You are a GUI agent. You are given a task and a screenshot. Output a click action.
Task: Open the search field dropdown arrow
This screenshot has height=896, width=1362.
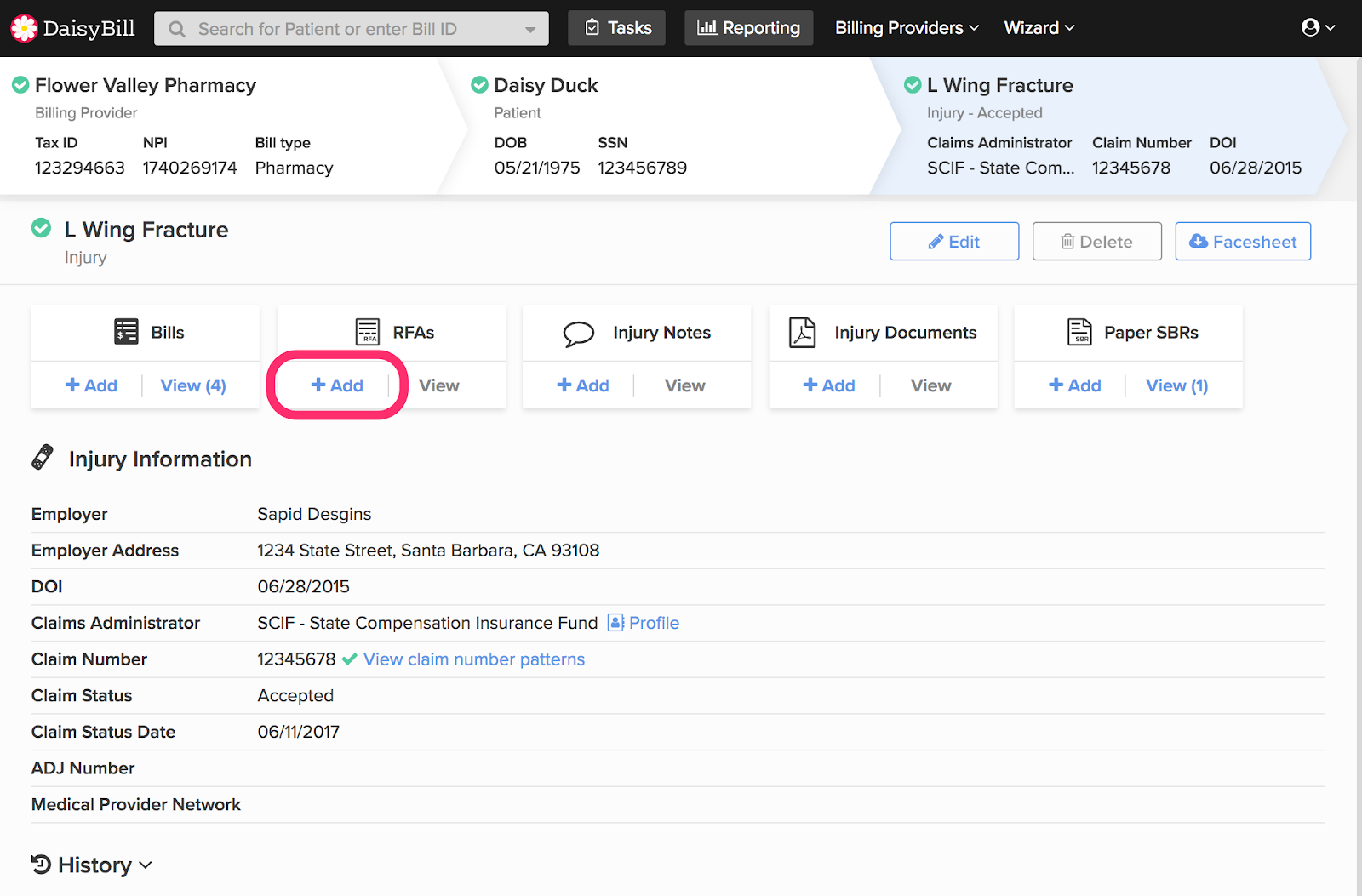530,30
